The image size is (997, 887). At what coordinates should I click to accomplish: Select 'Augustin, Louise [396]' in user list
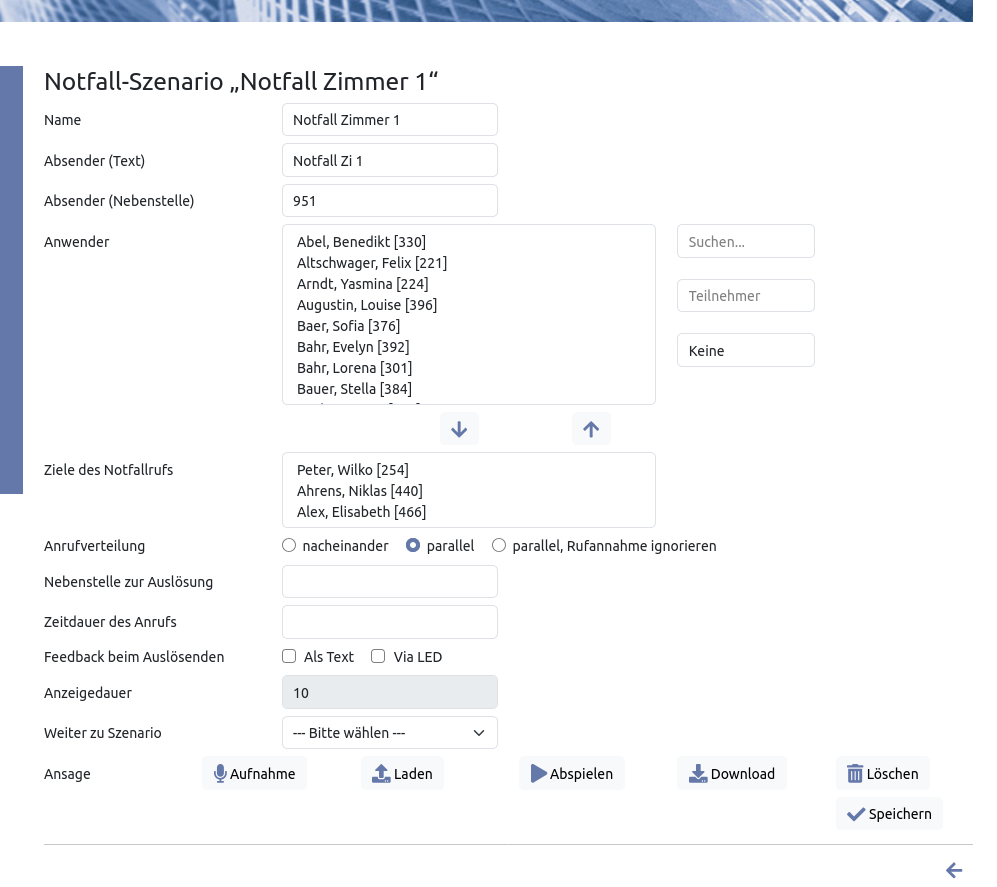tap(367, 305)
